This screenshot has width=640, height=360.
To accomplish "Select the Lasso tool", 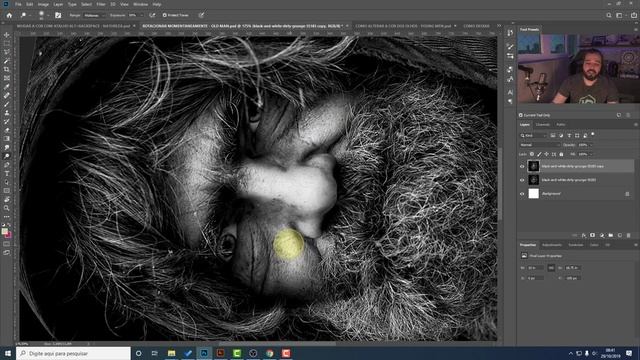I will pyautogui.click(x=7, y=52).
